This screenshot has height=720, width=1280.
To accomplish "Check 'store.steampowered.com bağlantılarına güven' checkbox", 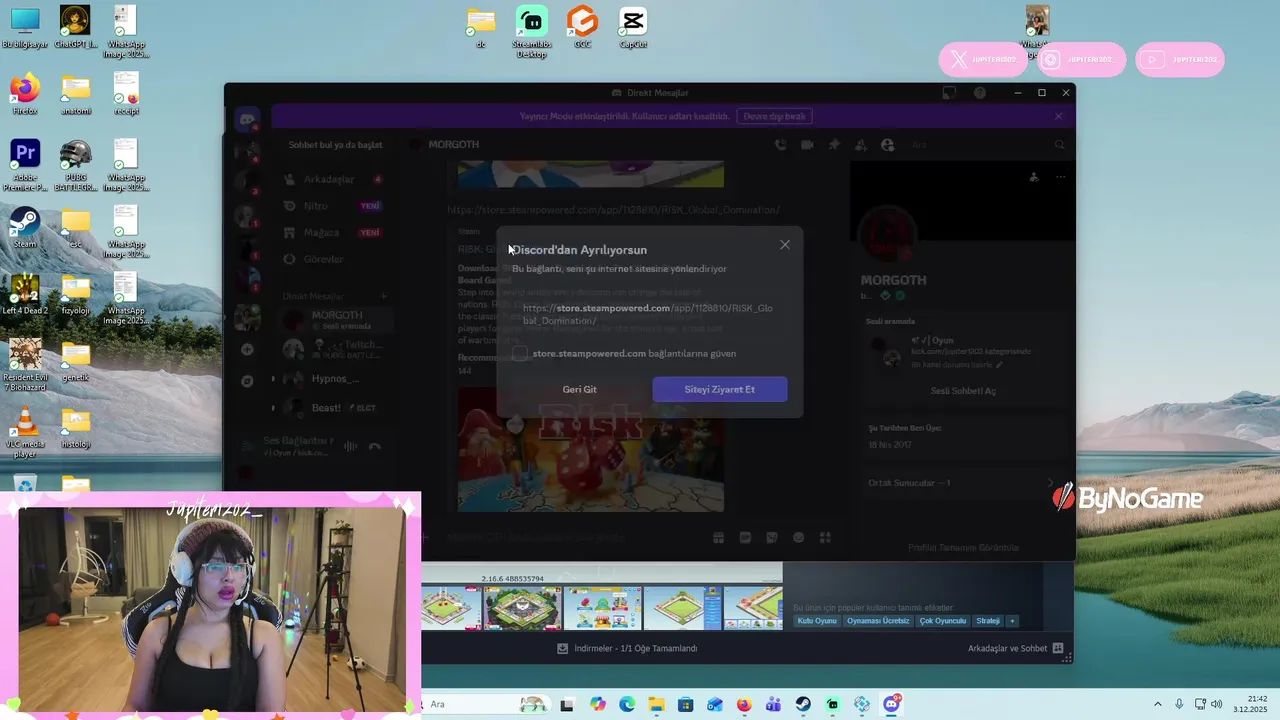I will [520, 353].
